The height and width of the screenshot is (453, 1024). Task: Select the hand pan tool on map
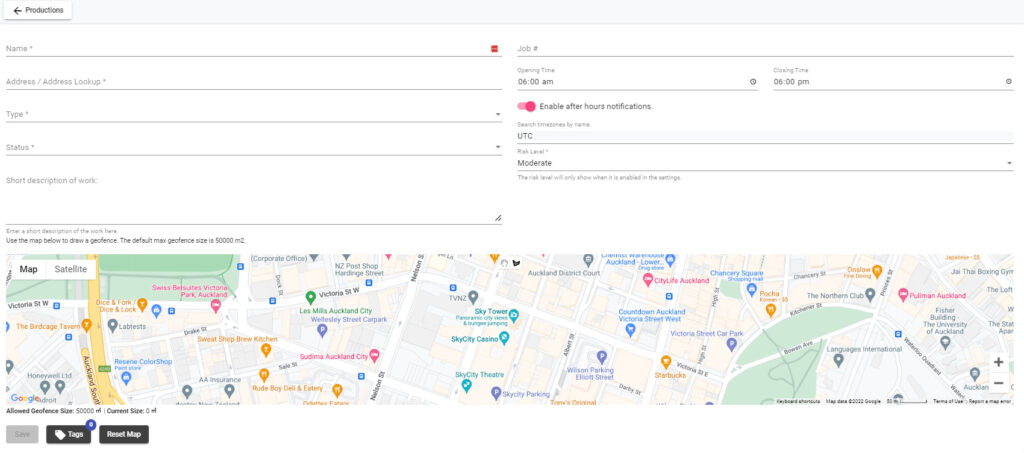(x=504, y=263)
